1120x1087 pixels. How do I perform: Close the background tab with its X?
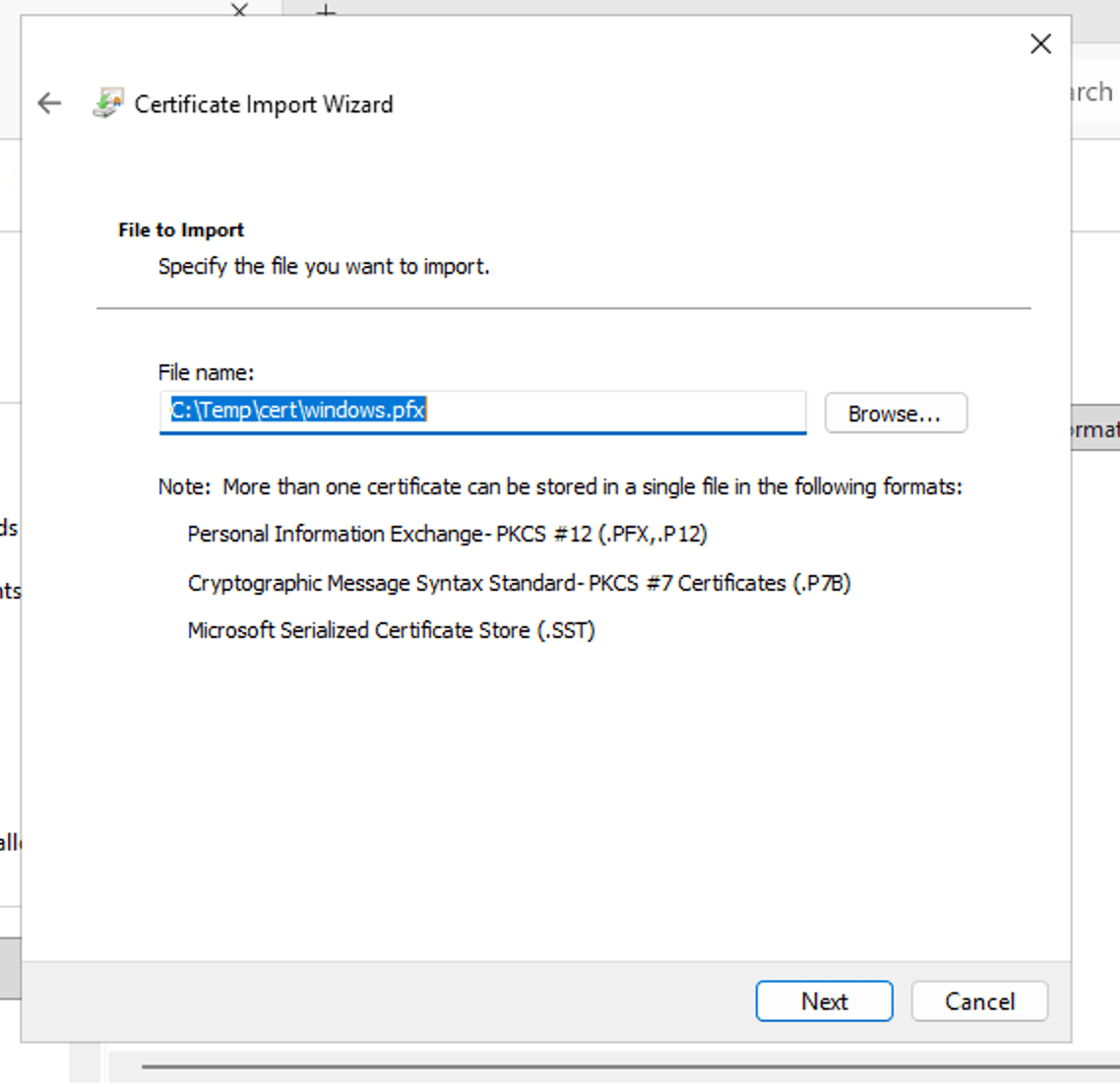tap(239, 9)
